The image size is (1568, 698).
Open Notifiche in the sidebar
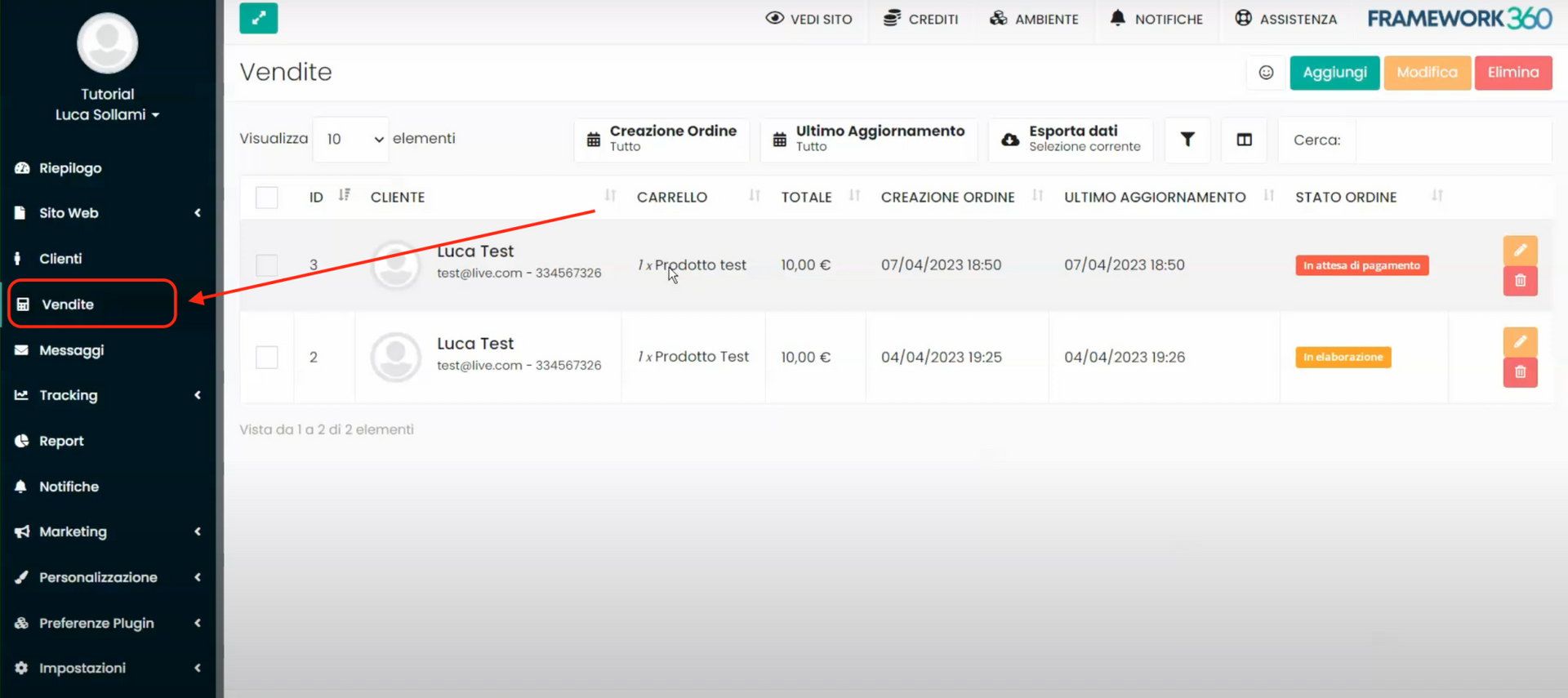point(69,487)
